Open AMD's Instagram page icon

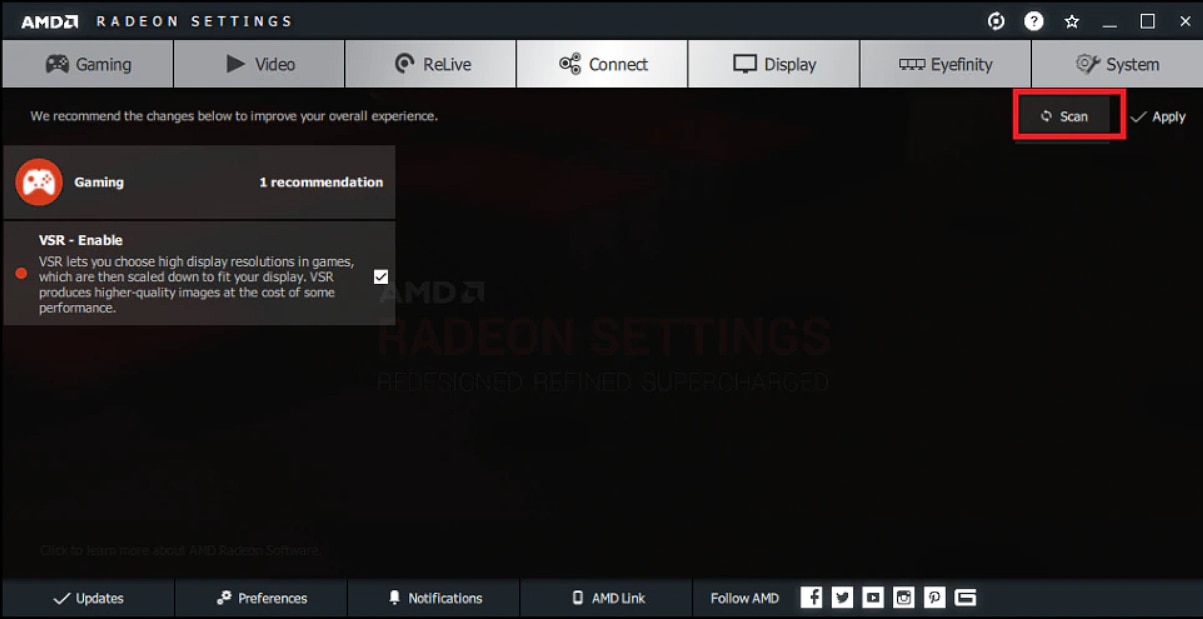904,597
